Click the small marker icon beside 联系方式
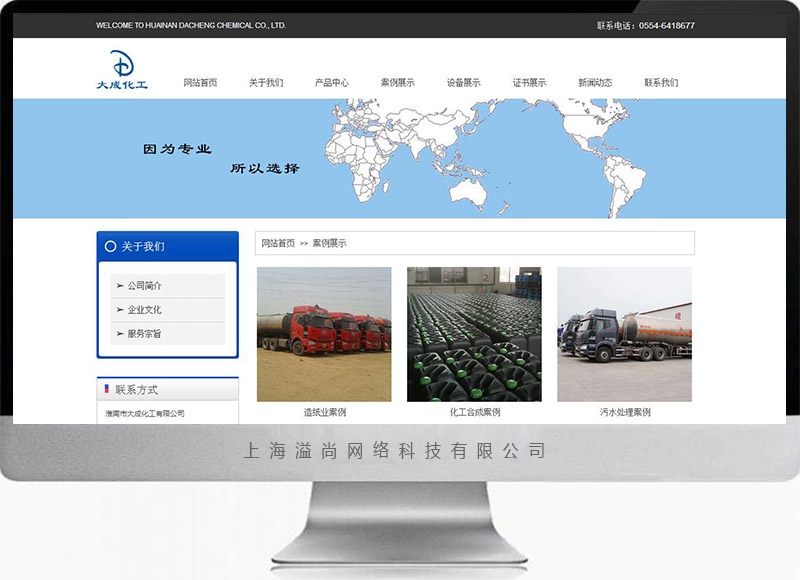800x580 pixels. (x=107, y=389)
